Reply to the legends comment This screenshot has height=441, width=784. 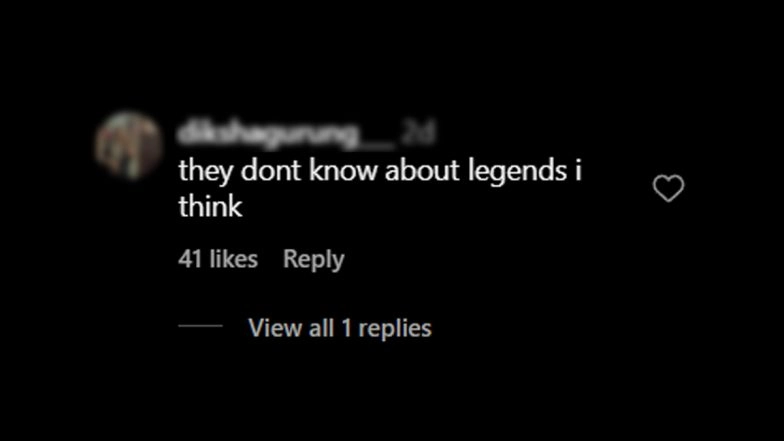point(314,260)
